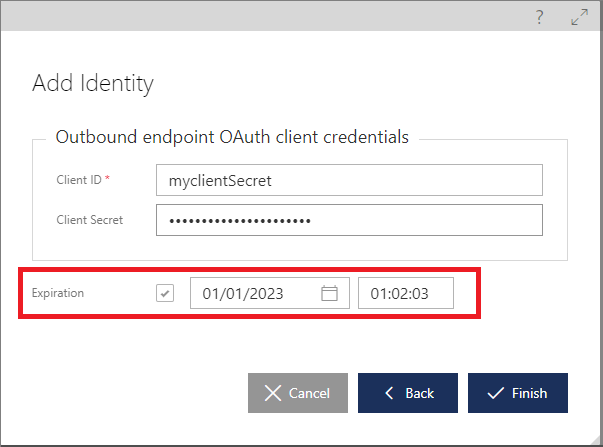Select the expiration time field 01:02:03
The width and height of the screenshot is (603, 447).
[x=406, y=293]
